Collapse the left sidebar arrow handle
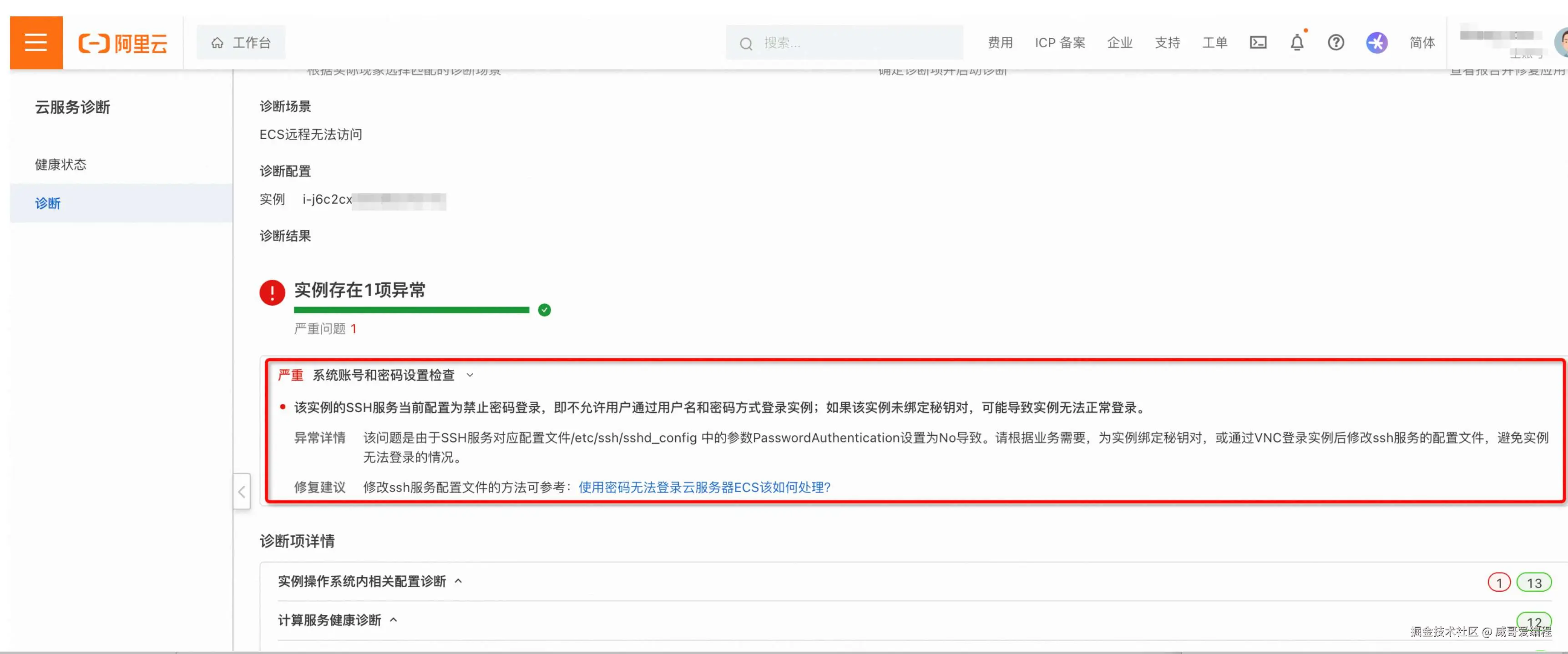Image resolution: width=1568 pixels, height=654 pixels. pyautogui.click(x=242, y=491)
